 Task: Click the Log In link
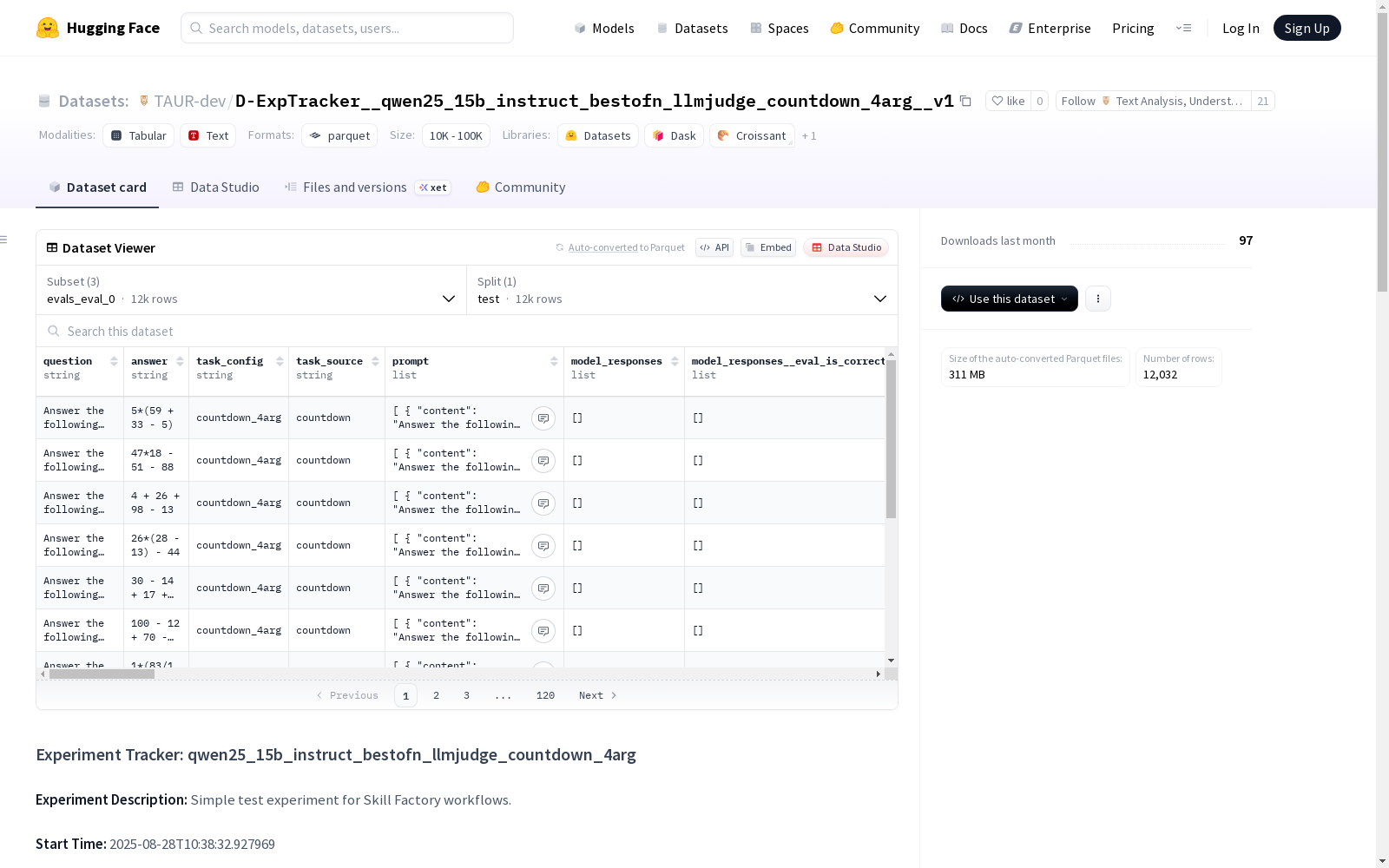pyautogui.click(x=1241, y=28)
